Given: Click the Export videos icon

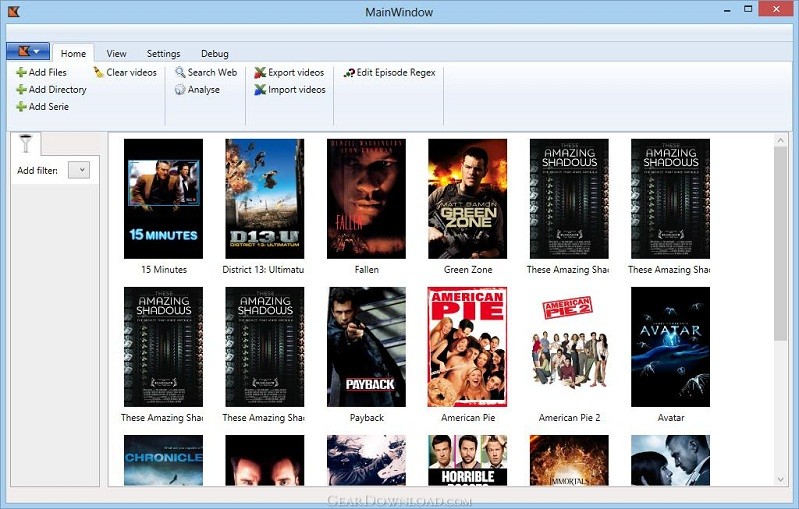Looking at the screenshot, I should (x=260, y=72).
